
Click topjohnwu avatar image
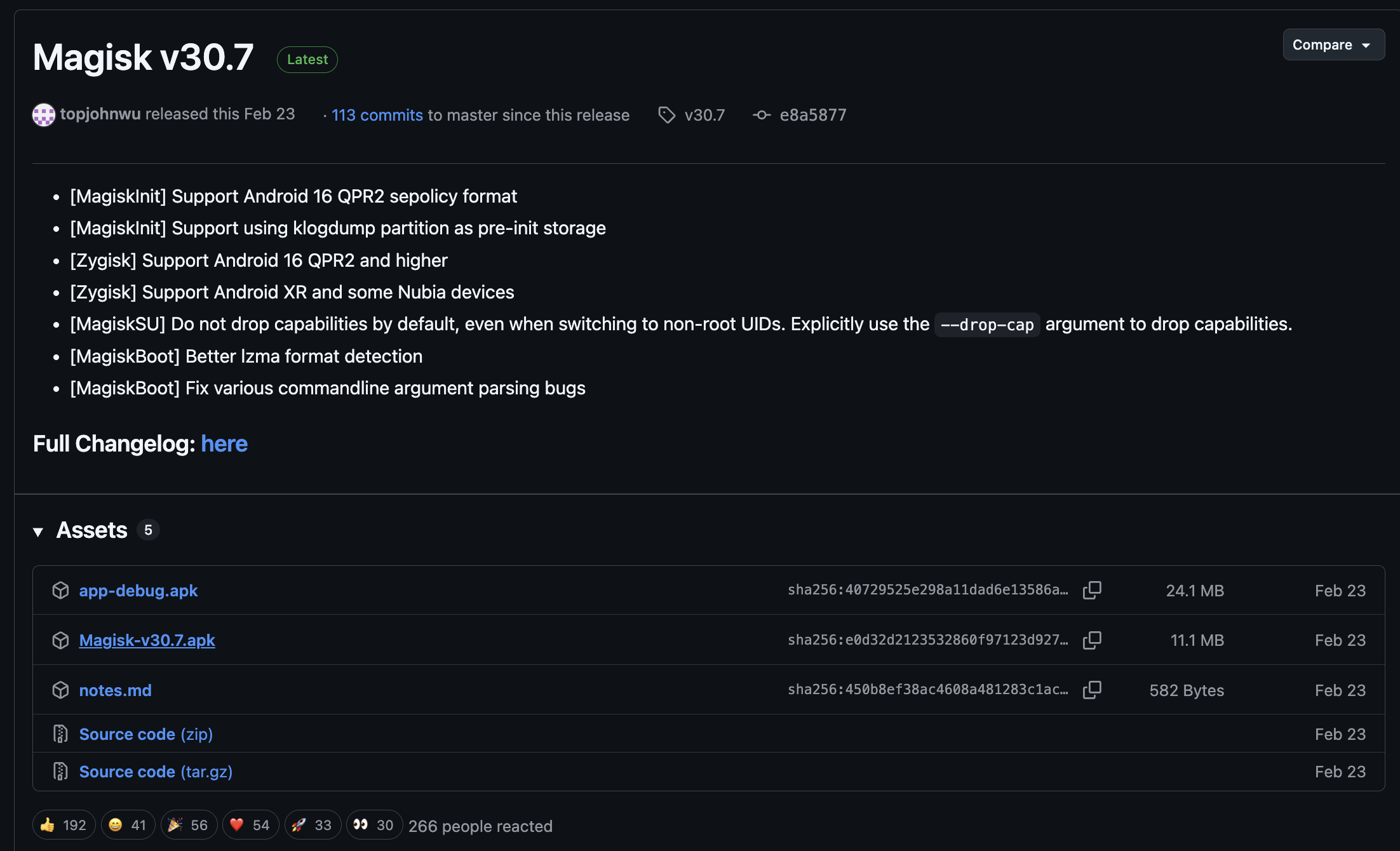pyautogui.click(x=44, y=115)
